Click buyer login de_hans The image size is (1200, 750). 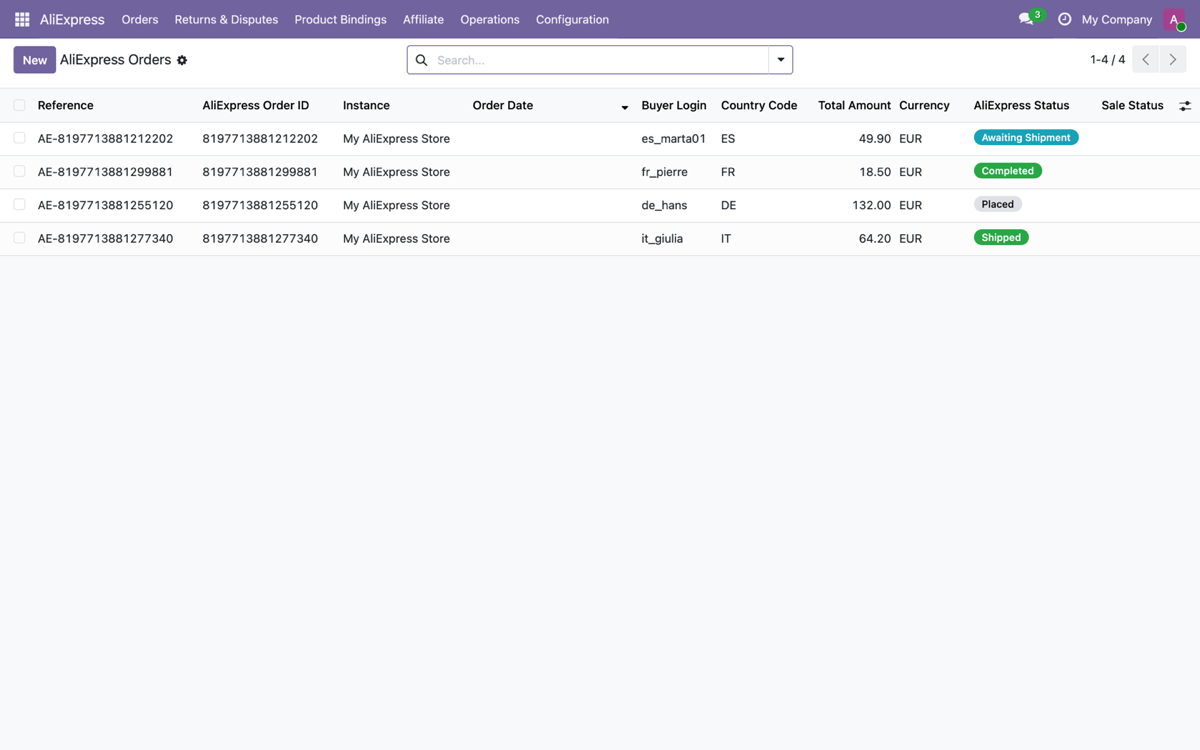(665, 205)
